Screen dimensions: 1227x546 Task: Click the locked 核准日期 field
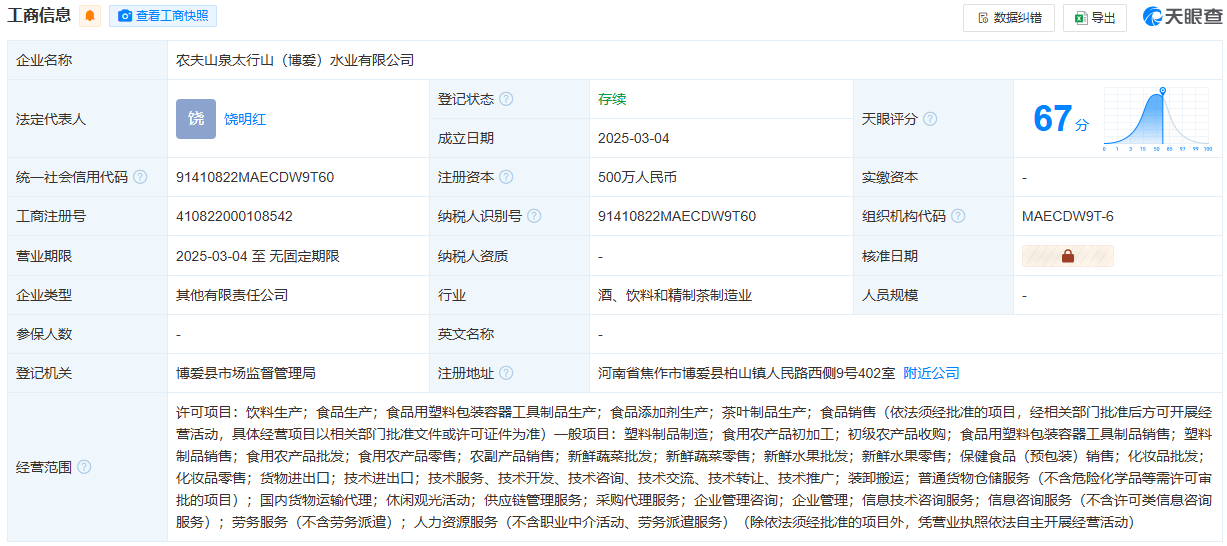1067,256
